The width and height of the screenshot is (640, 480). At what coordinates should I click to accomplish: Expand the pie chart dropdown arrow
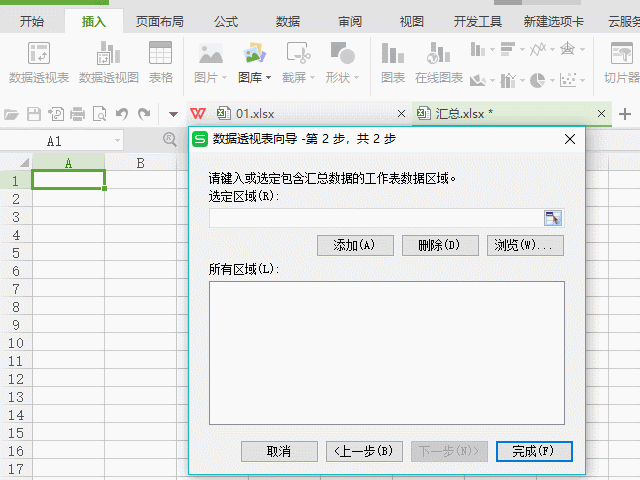(552, 80)
